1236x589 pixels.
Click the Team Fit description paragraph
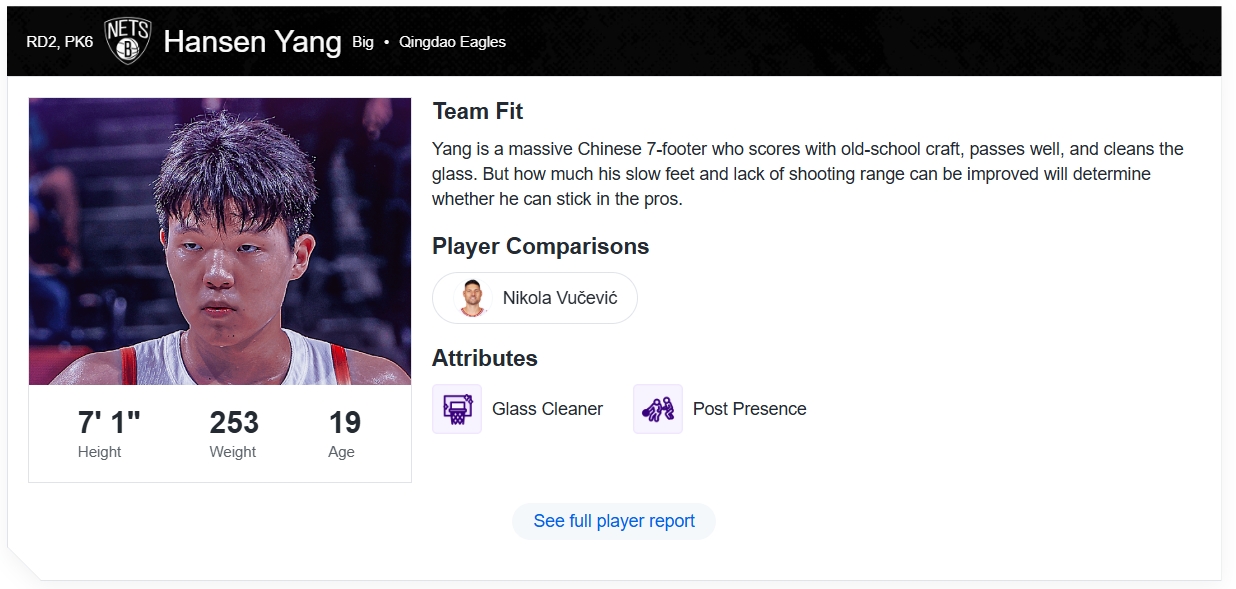click(807, 174)
